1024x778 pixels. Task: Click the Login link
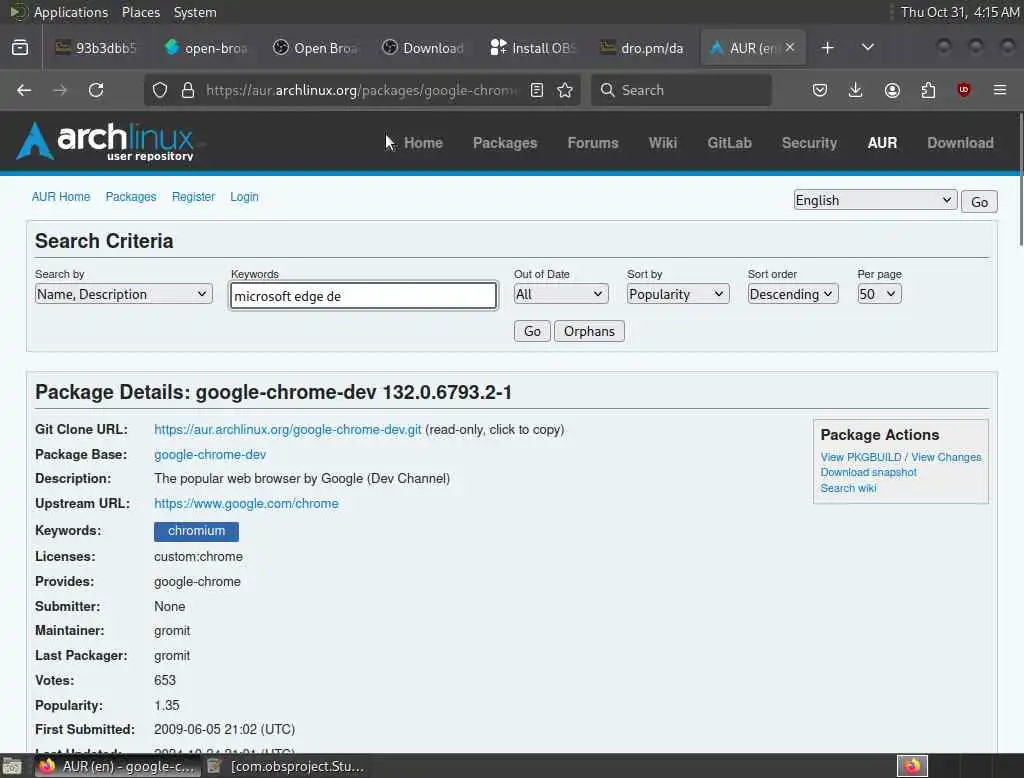point(244,197)
